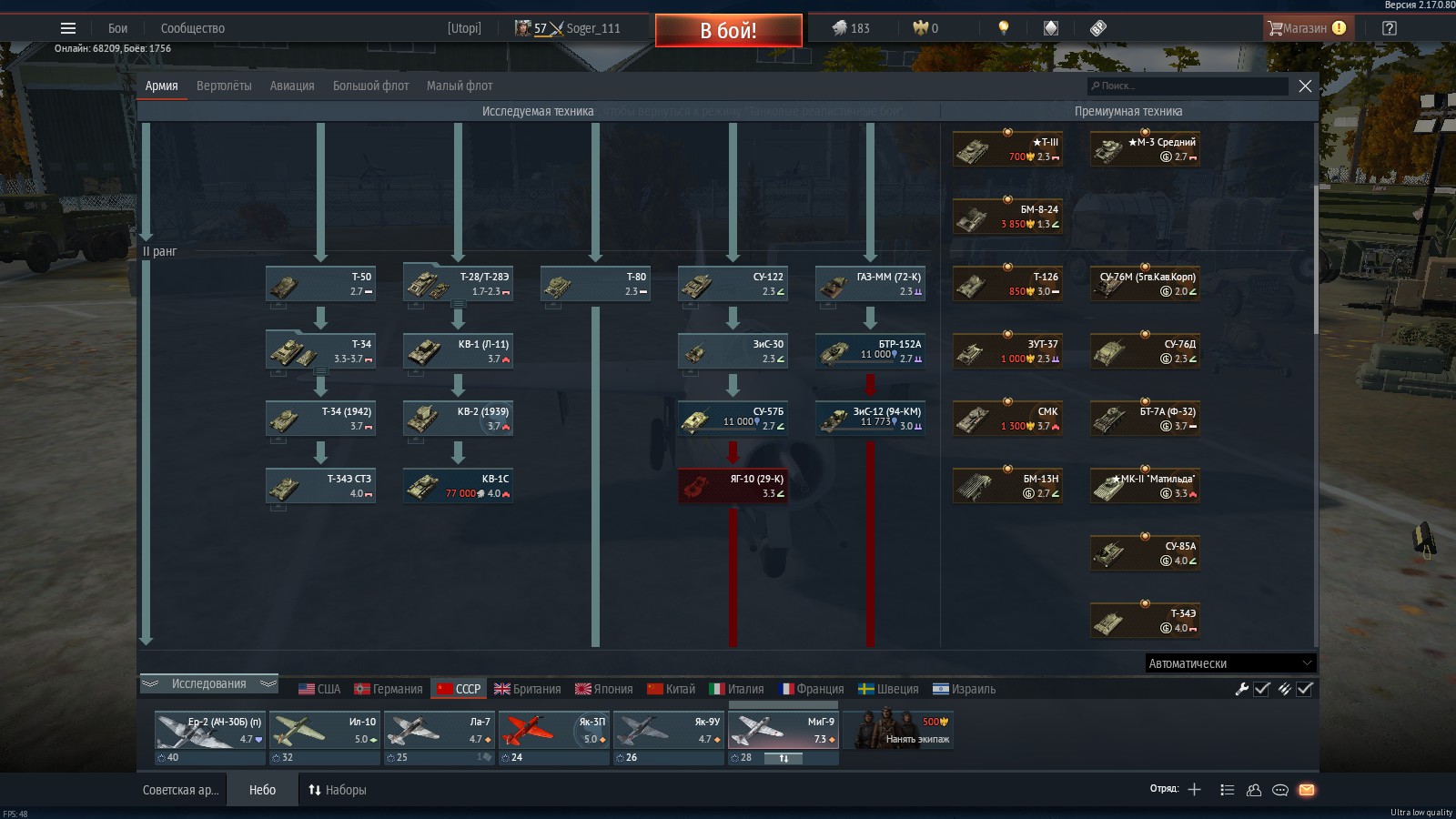1456x819 pixels.
Task: Toggle the auto-repair checkbox next to wrench
Action: click(1262, 689)
